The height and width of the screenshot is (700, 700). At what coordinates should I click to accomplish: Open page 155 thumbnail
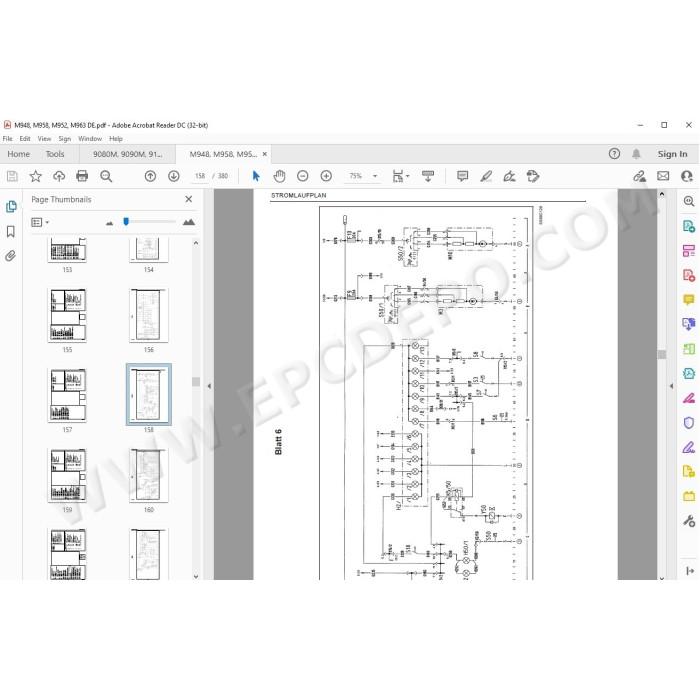(67, 315)
